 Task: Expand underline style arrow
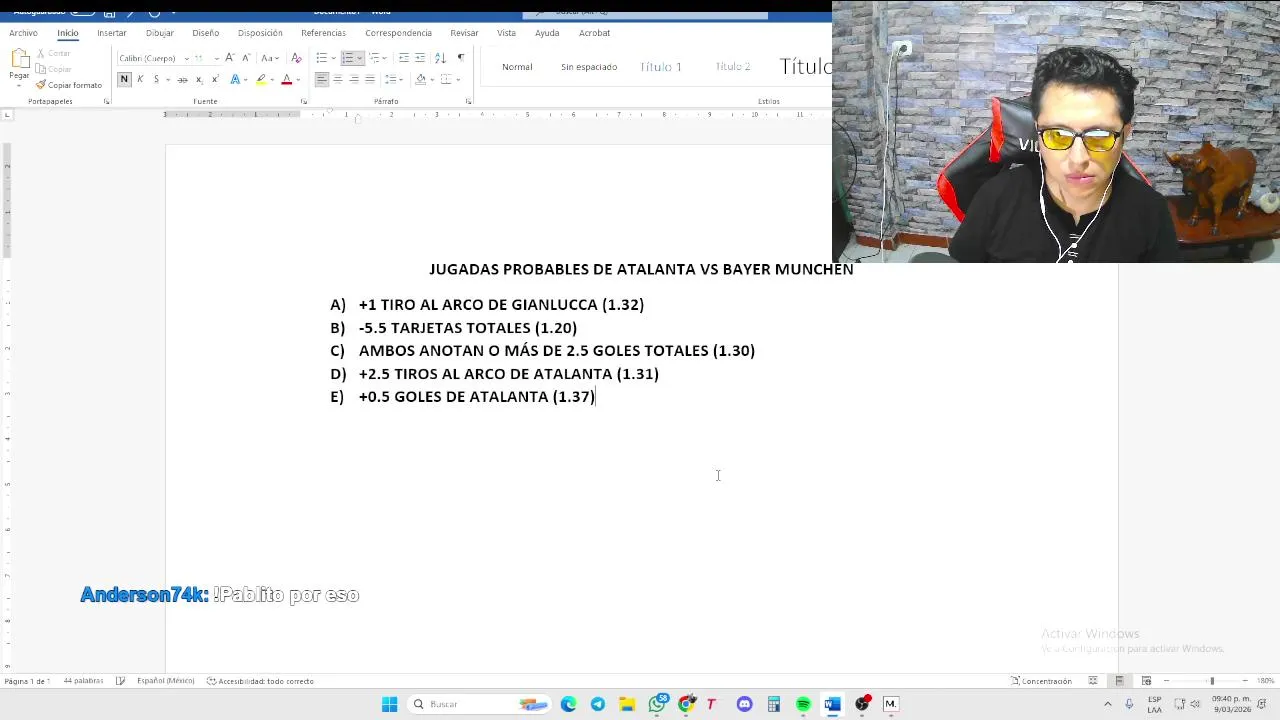coord(167,79)
